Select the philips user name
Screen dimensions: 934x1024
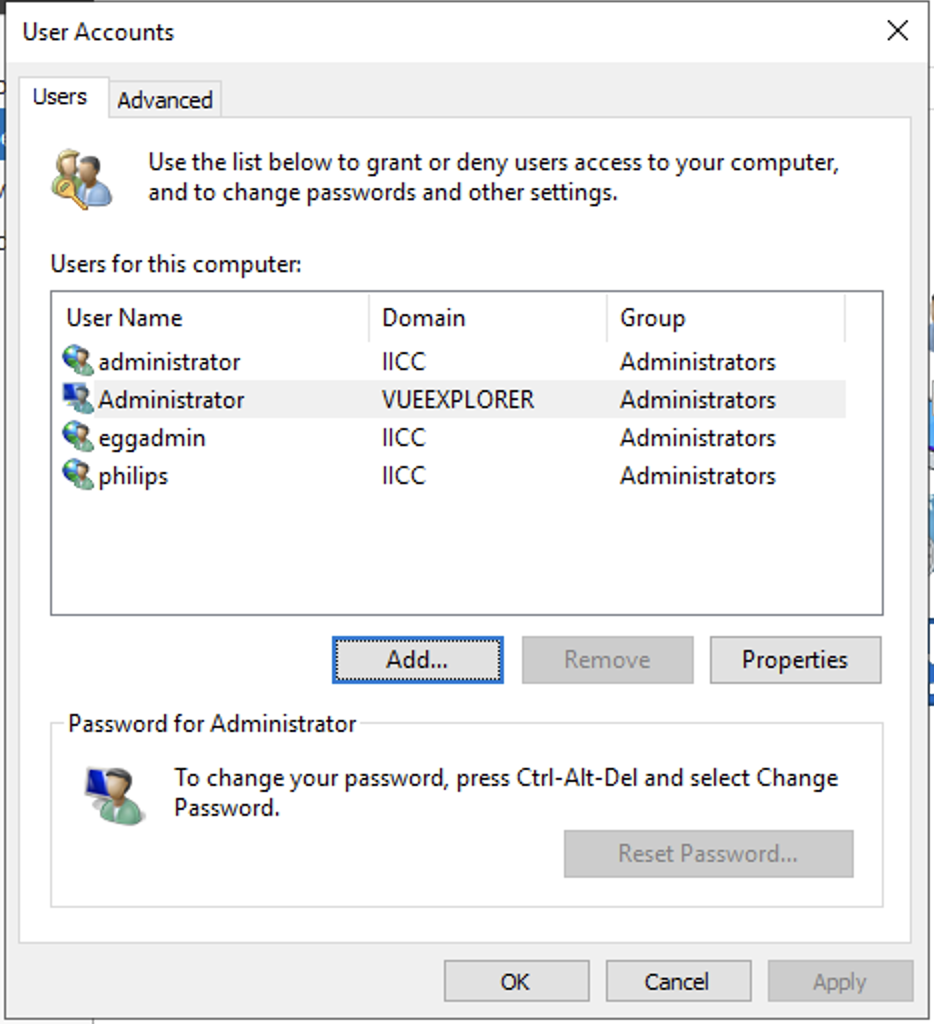133,475
